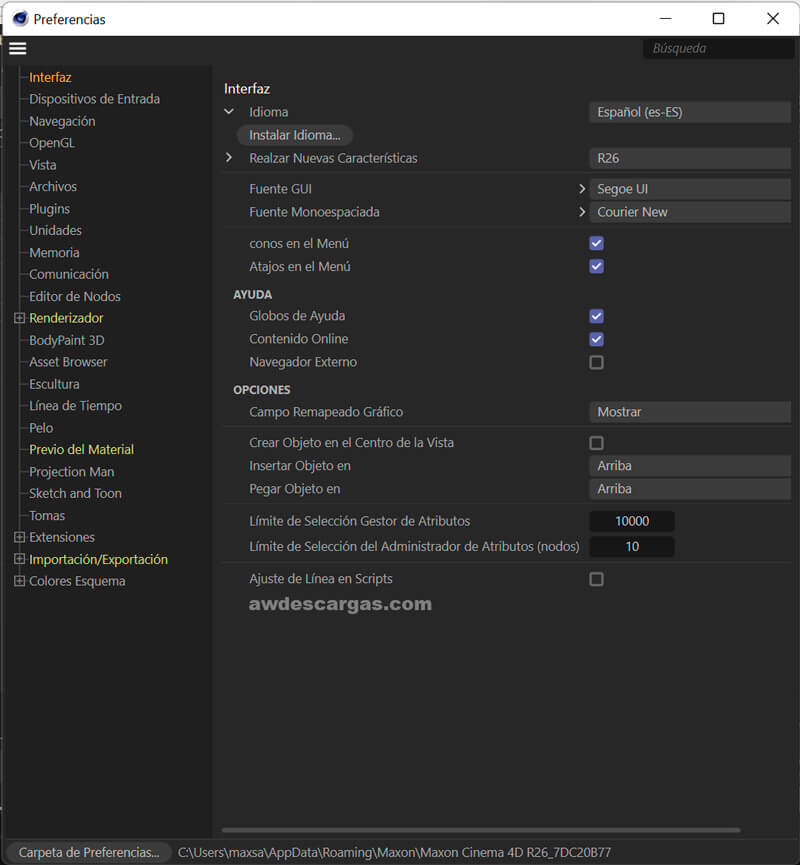The image size is (800, 865).
Task: Select Asset Browser category
Action: click(68, 362)
